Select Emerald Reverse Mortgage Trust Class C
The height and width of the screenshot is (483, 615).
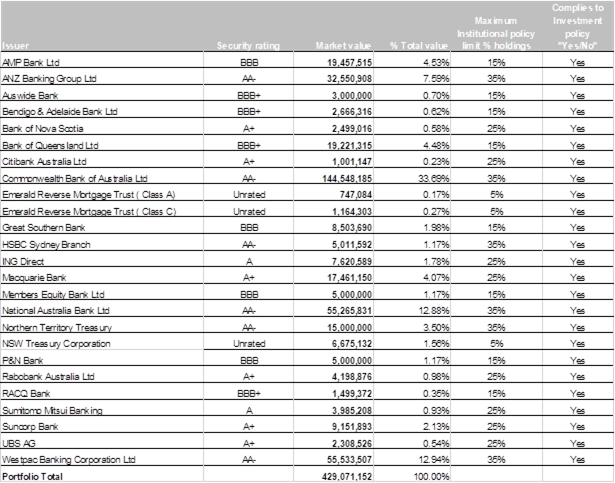89,212
